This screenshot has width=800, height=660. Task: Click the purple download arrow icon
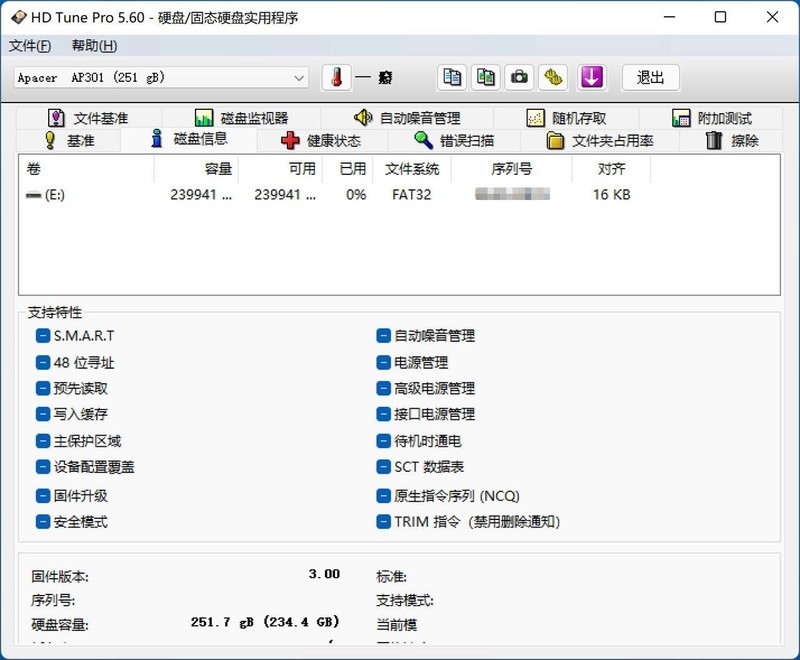click(x=591, y=77)
